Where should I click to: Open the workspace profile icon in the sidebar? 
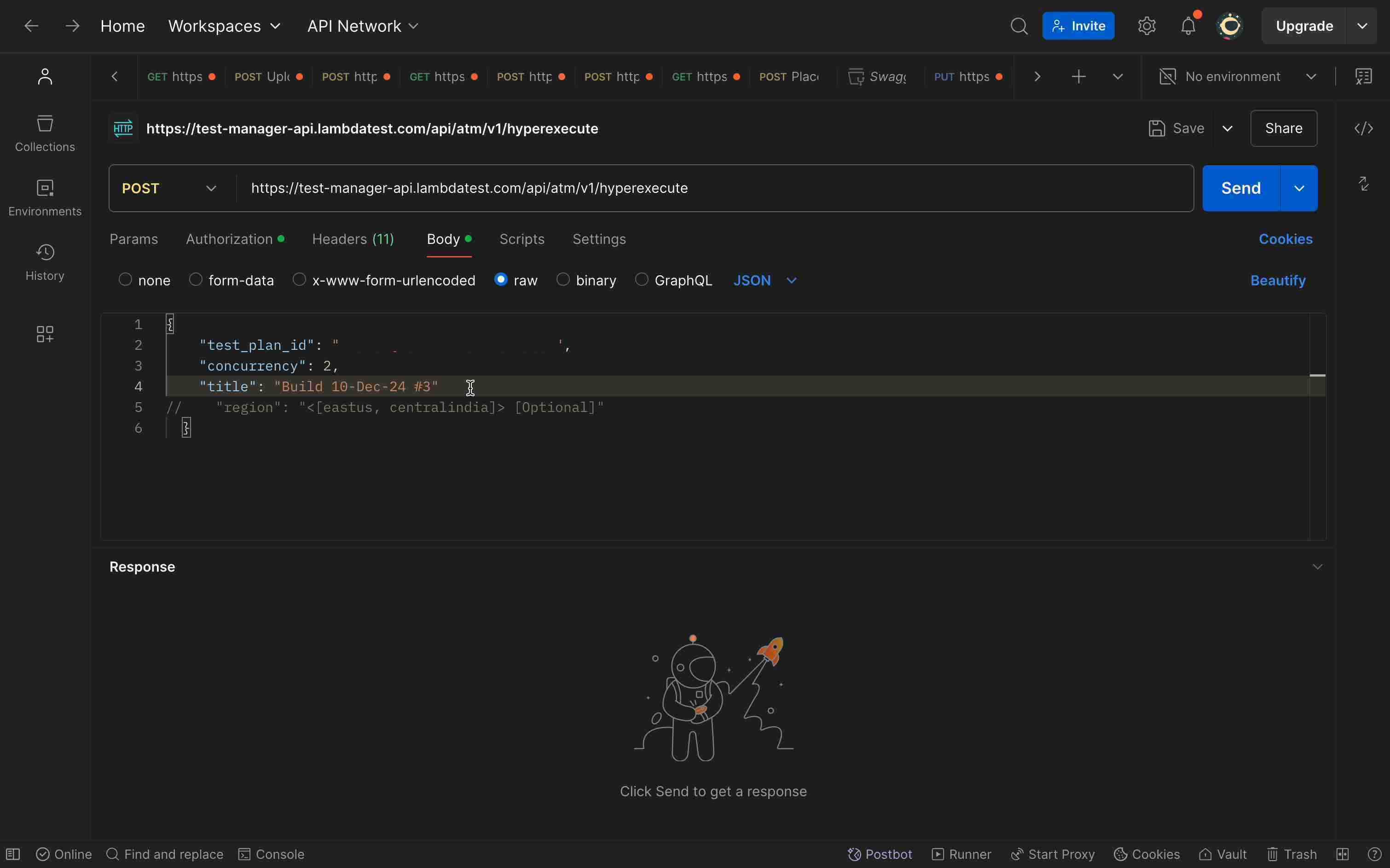pos(45,76)
